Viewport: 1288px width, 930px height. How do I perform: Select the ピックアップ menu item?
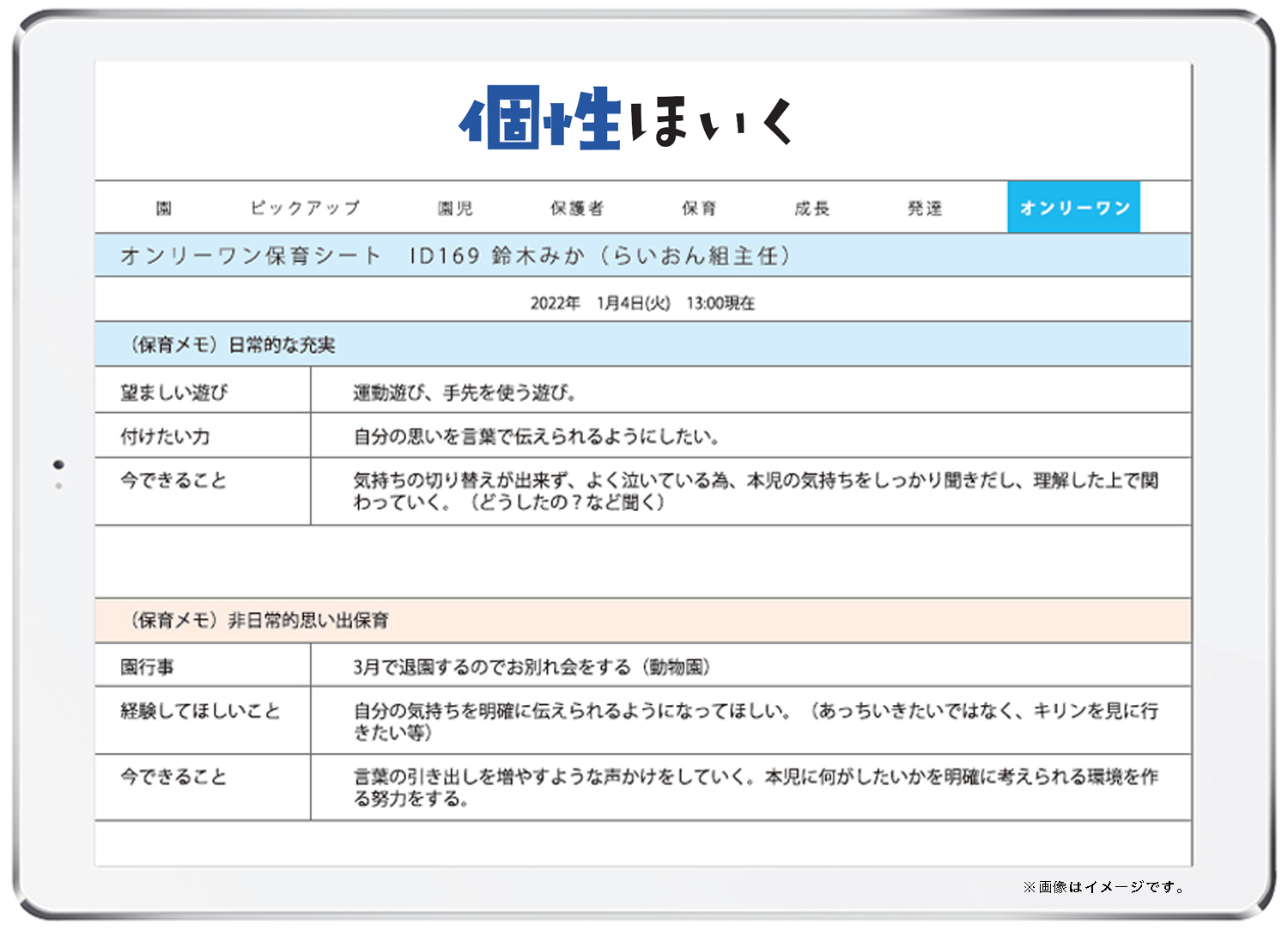(x=305, y=207)
